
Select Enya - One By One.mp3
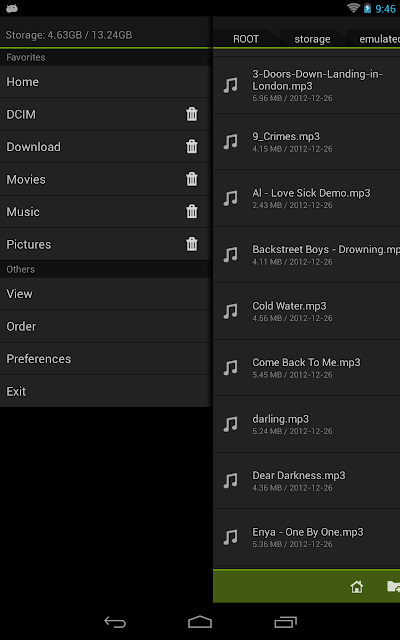point(307,537)
